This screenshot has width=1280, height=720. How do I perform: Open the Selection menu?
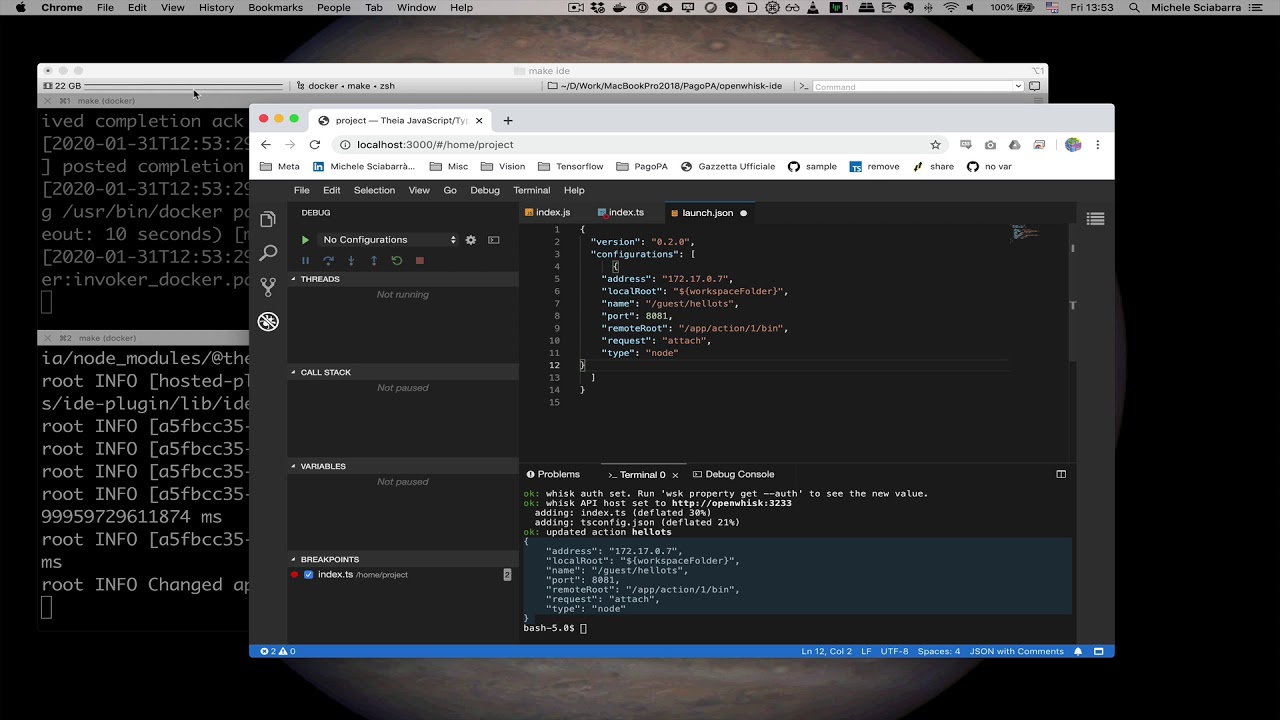click(x=374, y=190)
